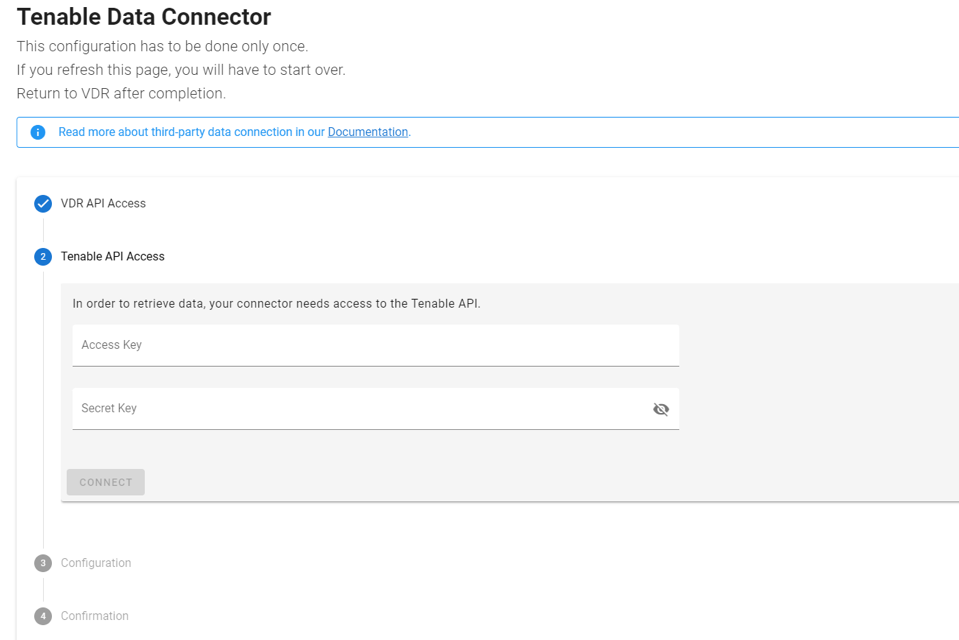The image size is (959, 640).
Task: Click the 'In order to retrieve data' description
Action: 276,303
